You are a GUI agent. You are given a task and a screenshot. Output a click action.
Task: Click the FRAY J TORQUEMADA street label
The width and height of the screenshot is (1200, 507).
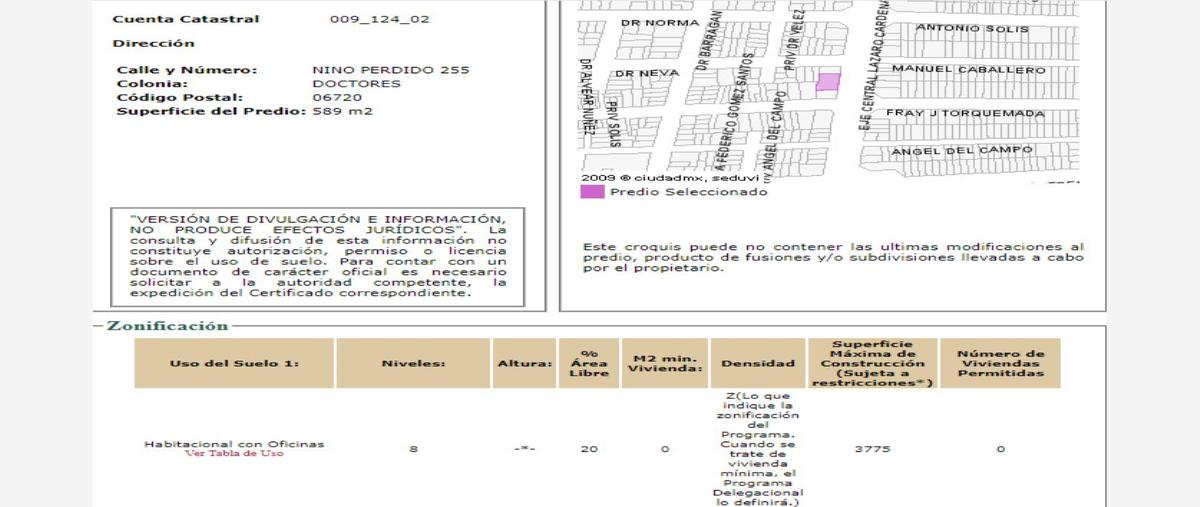click(x=965, y=113)
